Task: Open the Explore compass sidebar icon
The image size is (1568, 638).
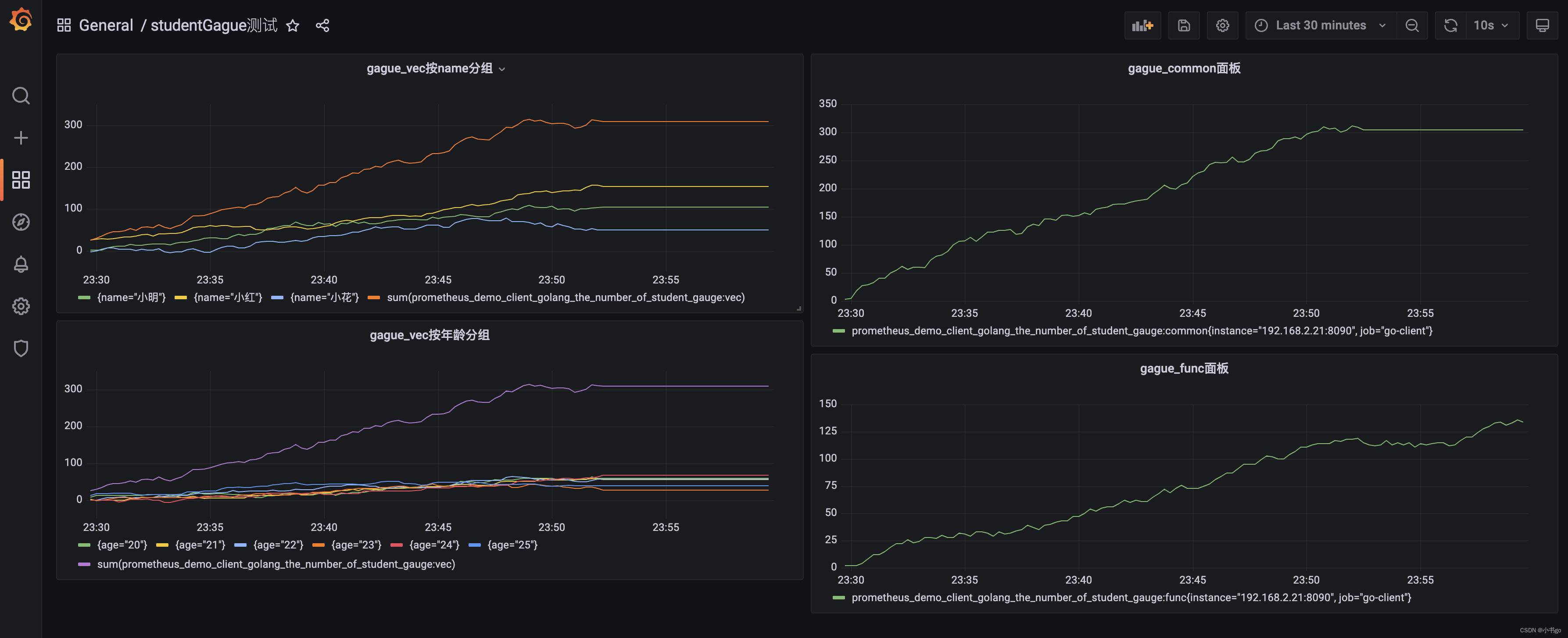Action: click(x=21, y=222)
